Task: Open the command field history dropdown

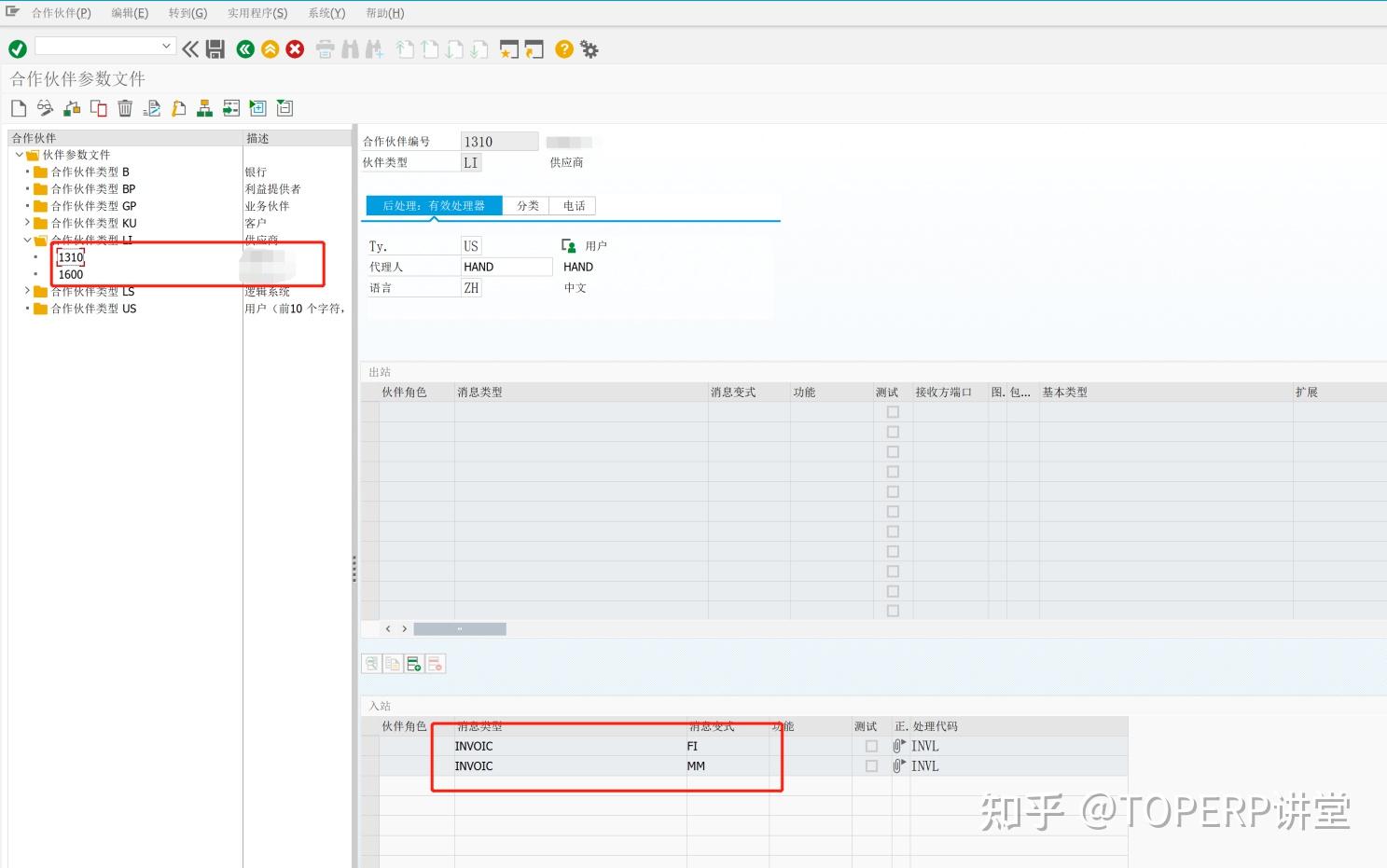Action: pos(166,45)
